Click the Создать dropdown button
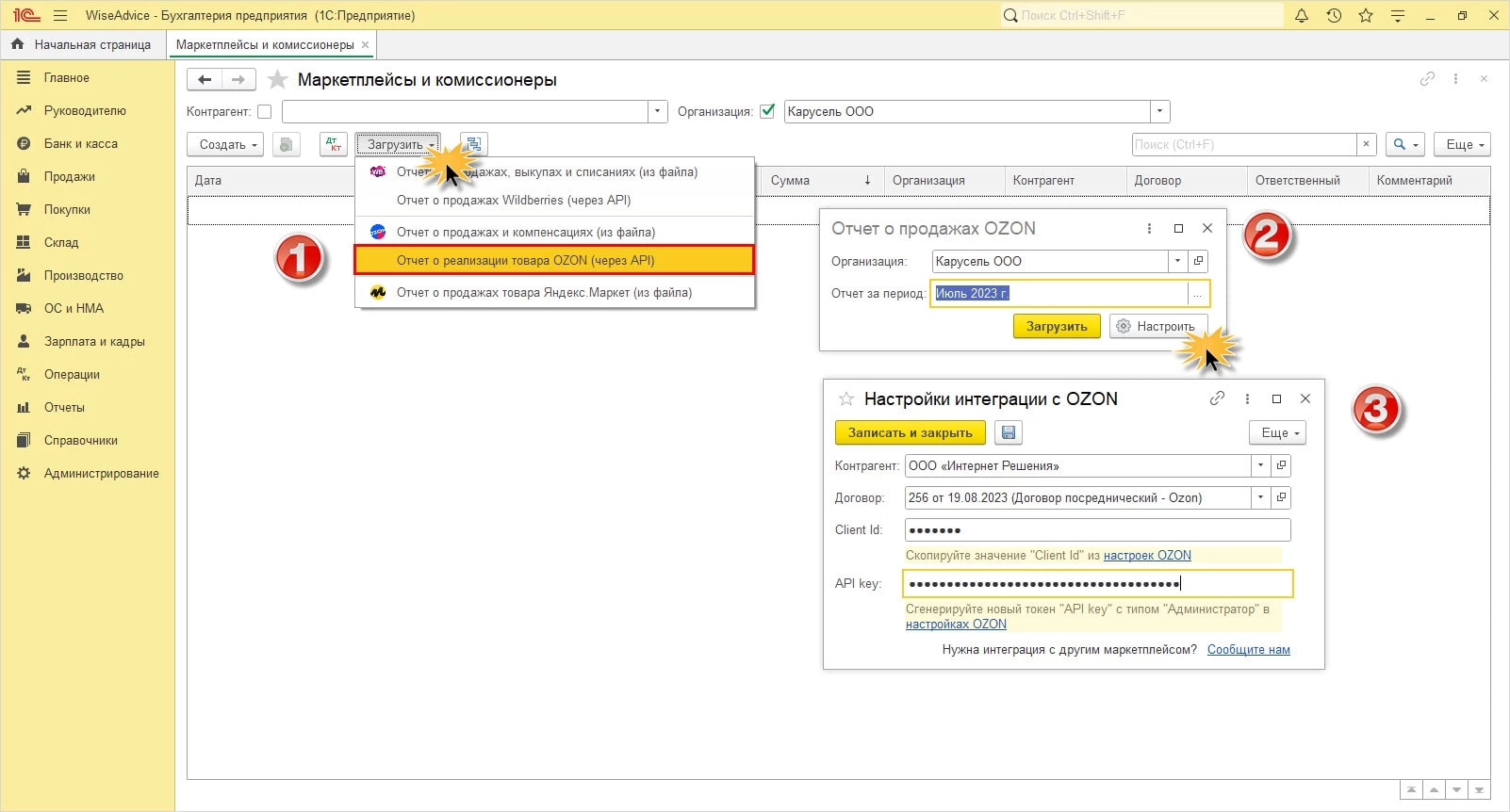The image size is (1510, 812). coord(227,144)
